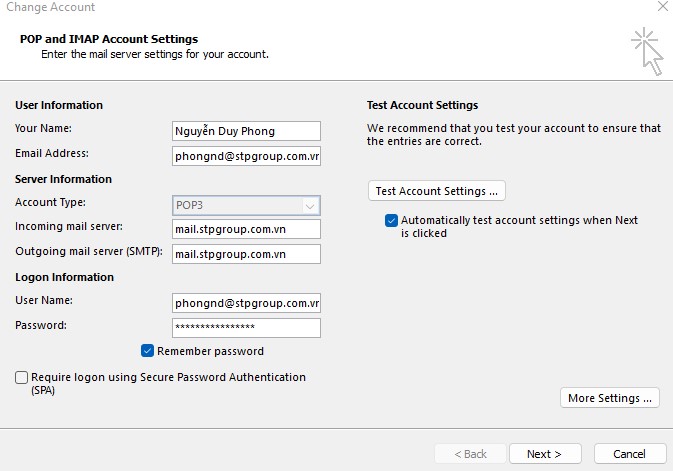
Task: Uncheck the Remember password checkbox
Action: [148, 351]
